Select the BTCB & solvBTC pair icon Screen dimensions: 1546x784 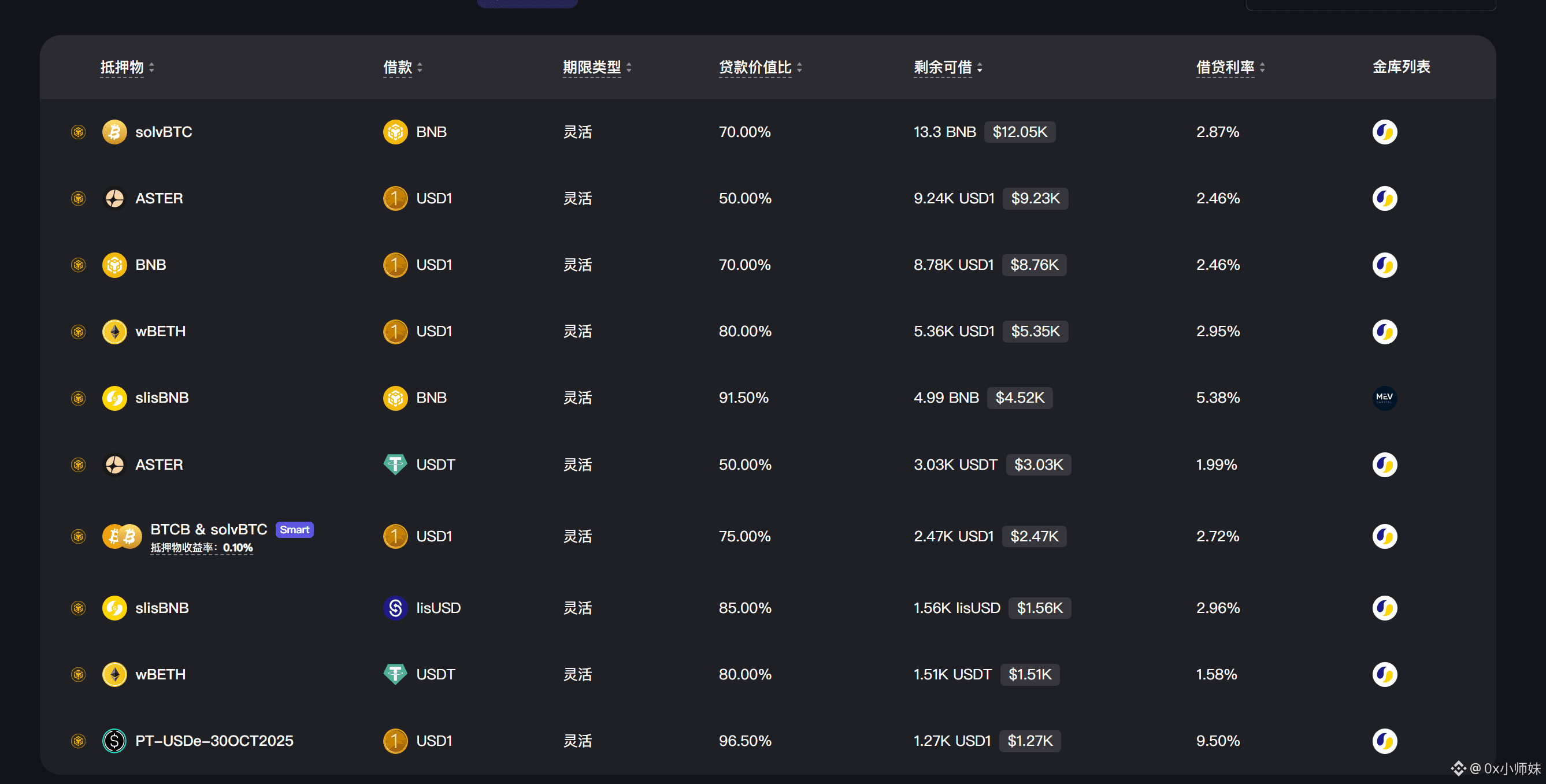(122, 536)
